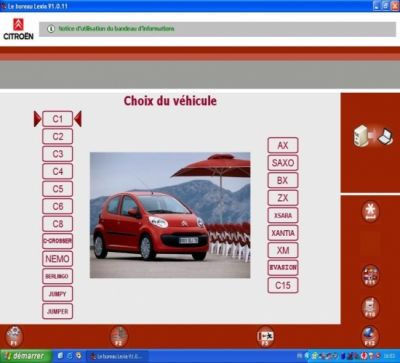Choose the C4 vehicle model

58,171
